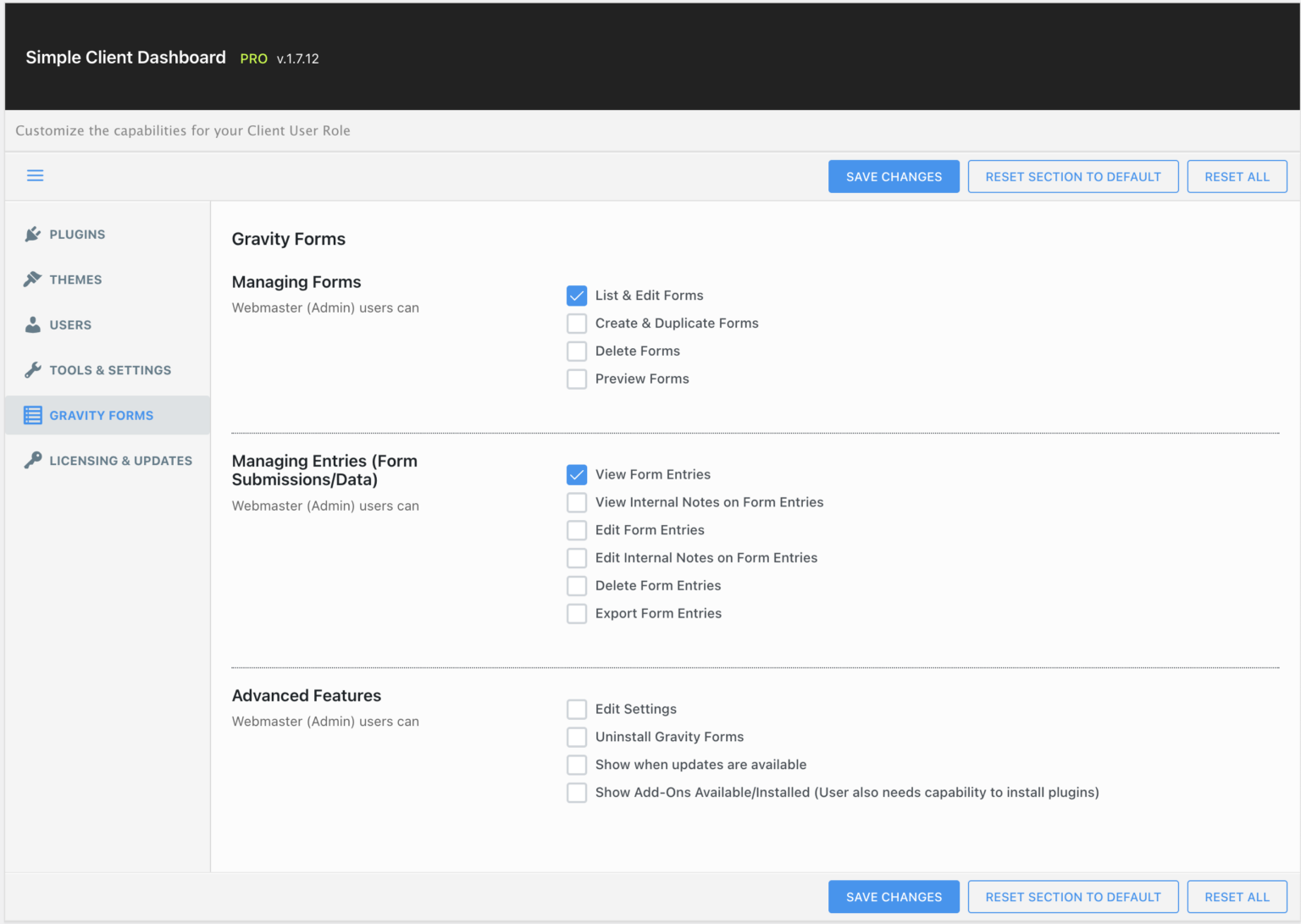Enable Create & Duplicate Forms
This screenshot has height=924, width=1301.
pos(577,323)
